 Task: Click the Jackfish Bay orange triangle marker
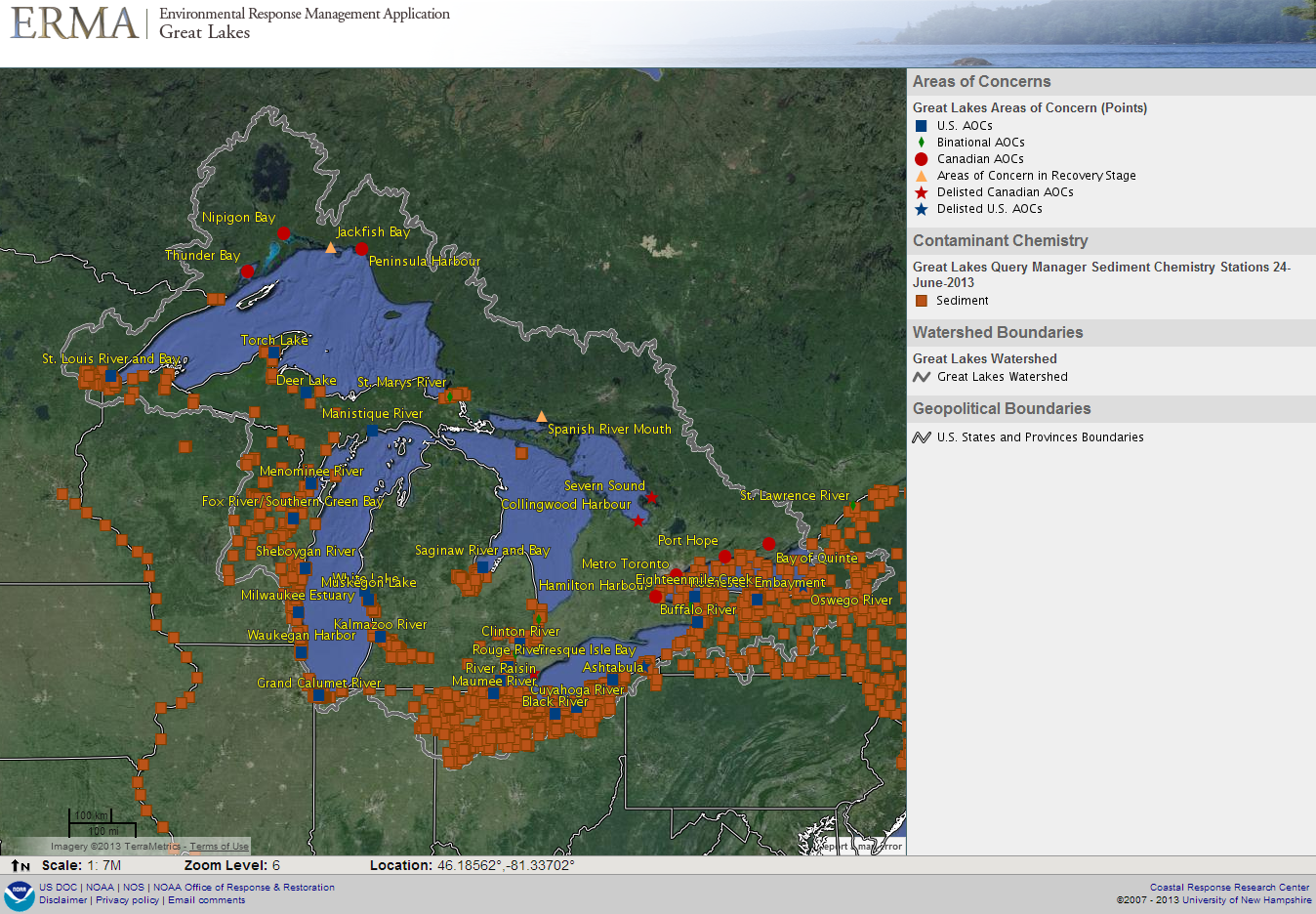(x=331, y=248)
